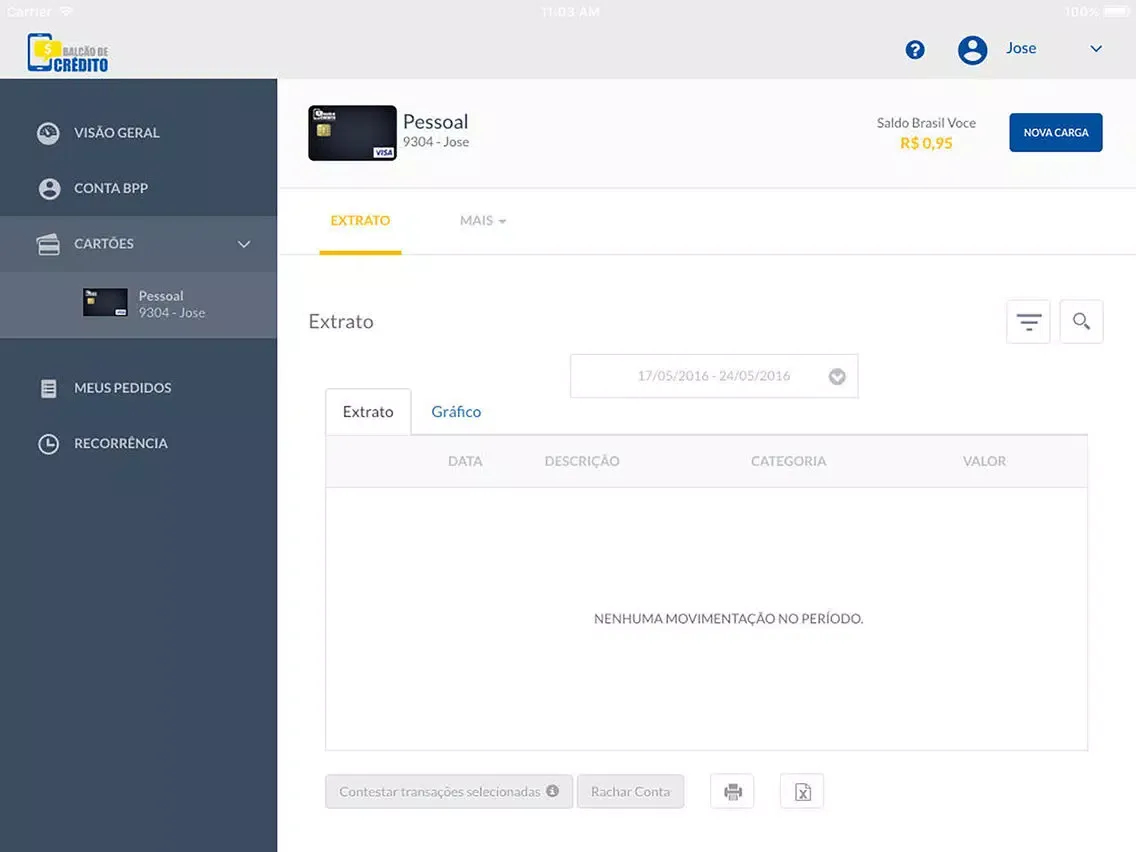Screen dimensions: 1136x852
Task: Open Conta BPP in the sidebar
Action: [x=138, y=188]
